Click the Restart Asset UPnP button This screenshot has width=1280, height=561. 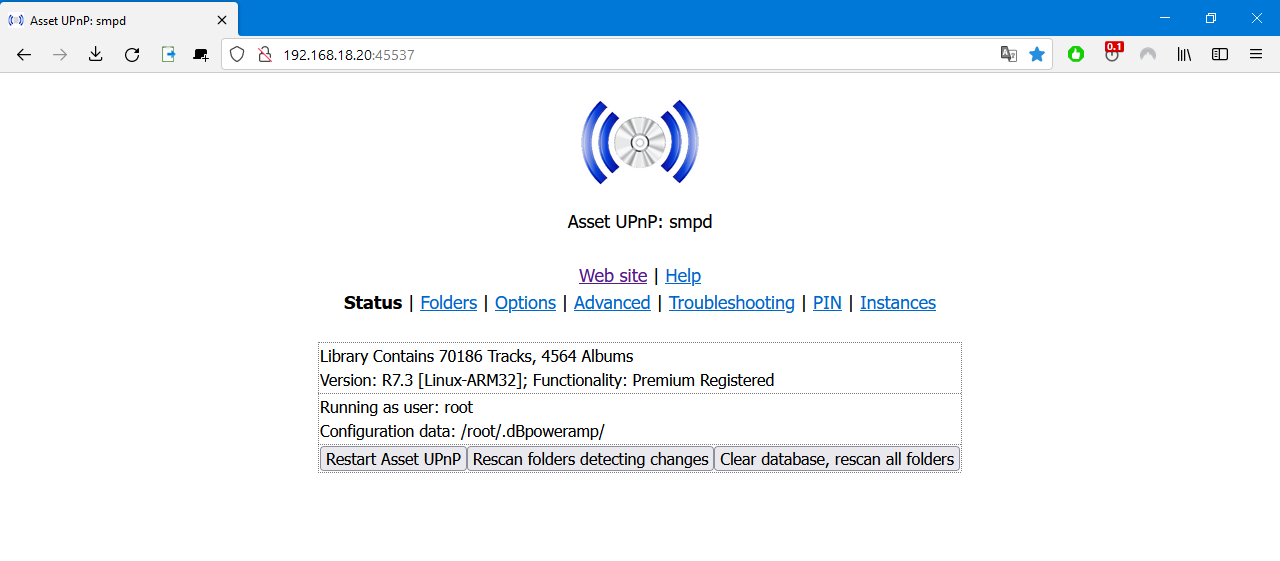coord(393,459)
